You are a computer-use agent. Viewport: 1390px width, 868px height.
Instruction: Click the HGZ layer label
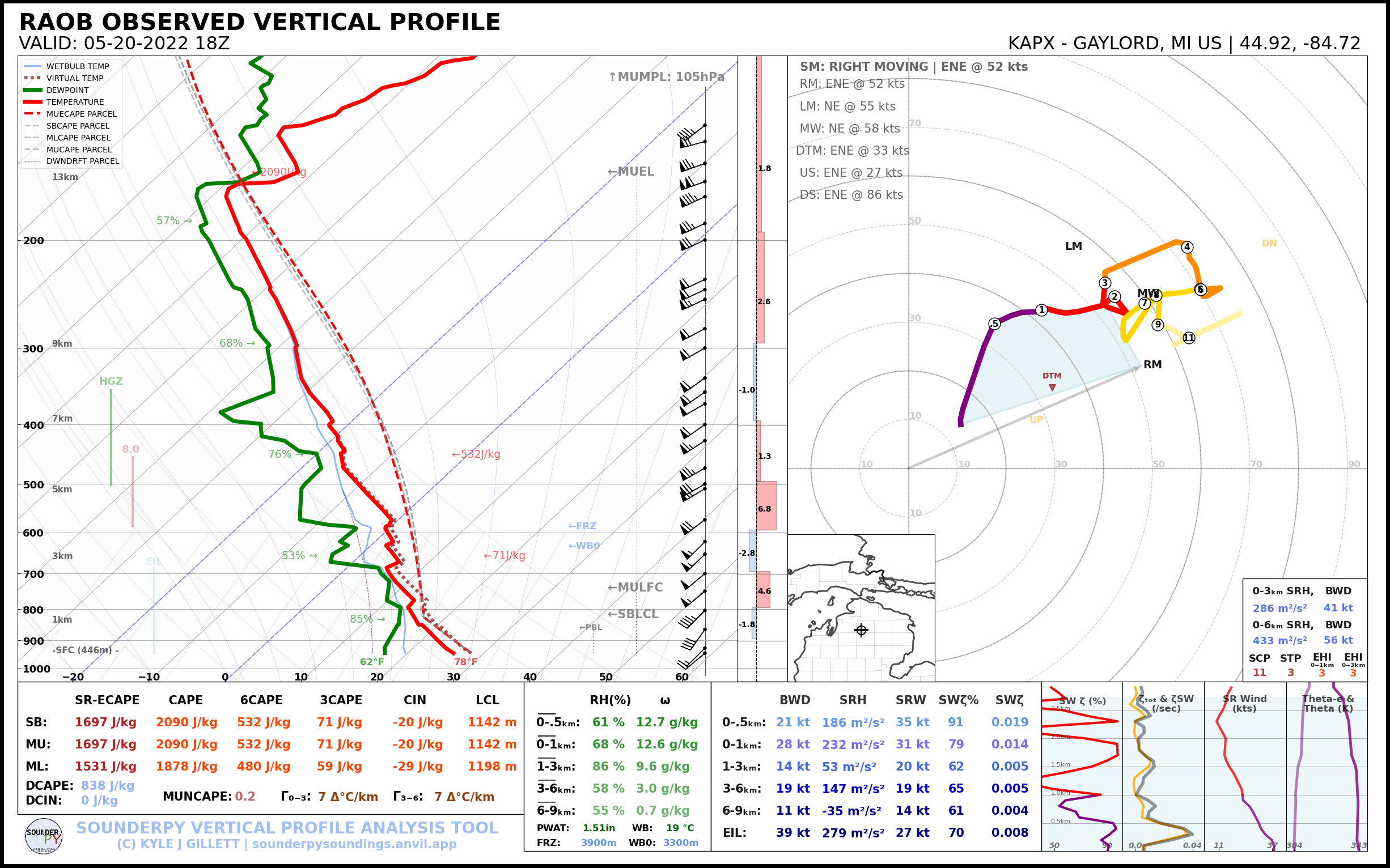pyautogui.click(x=111, y=381)
